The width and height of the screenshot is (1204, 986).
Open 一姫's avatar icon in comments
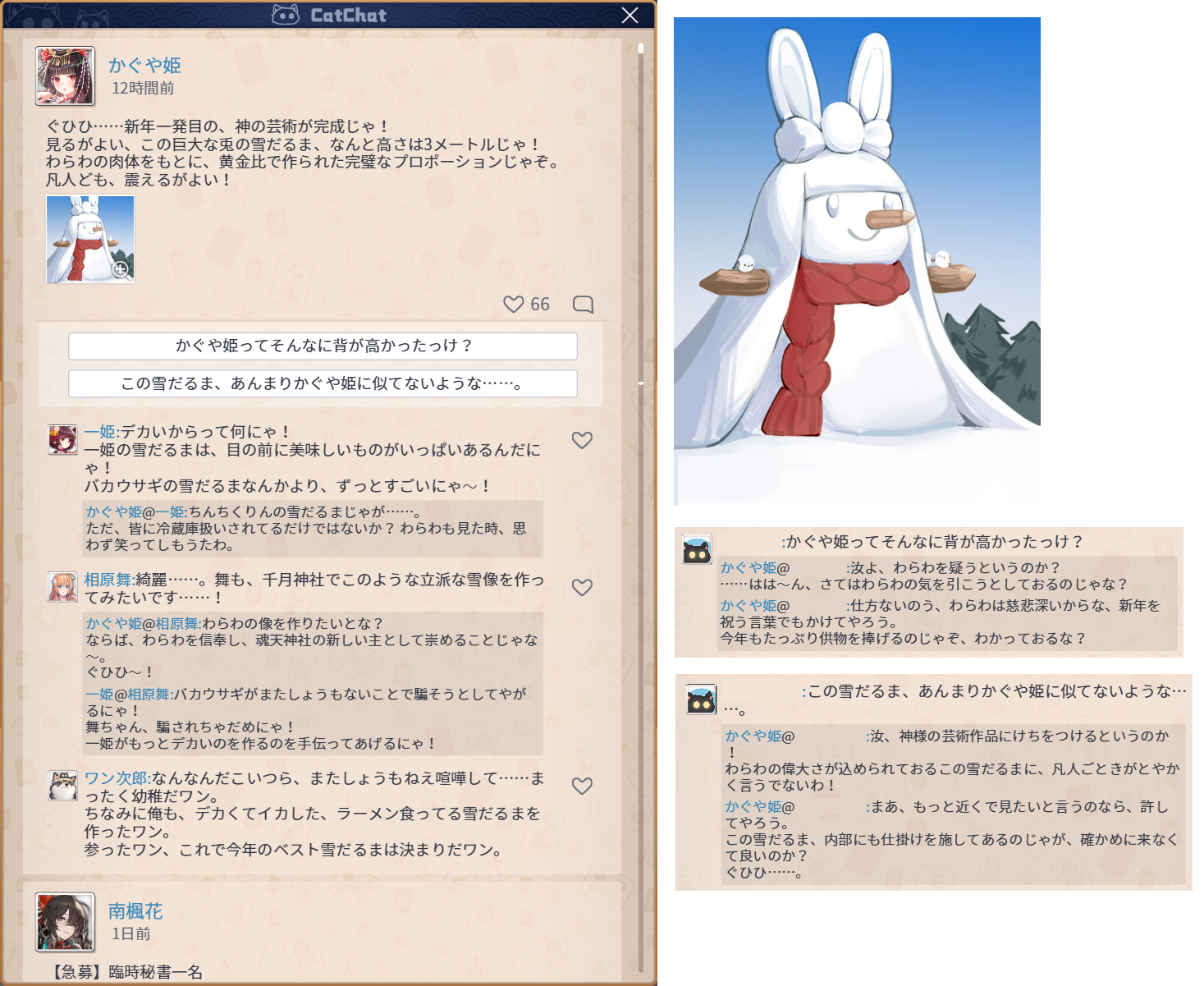(x=62, y=439)
